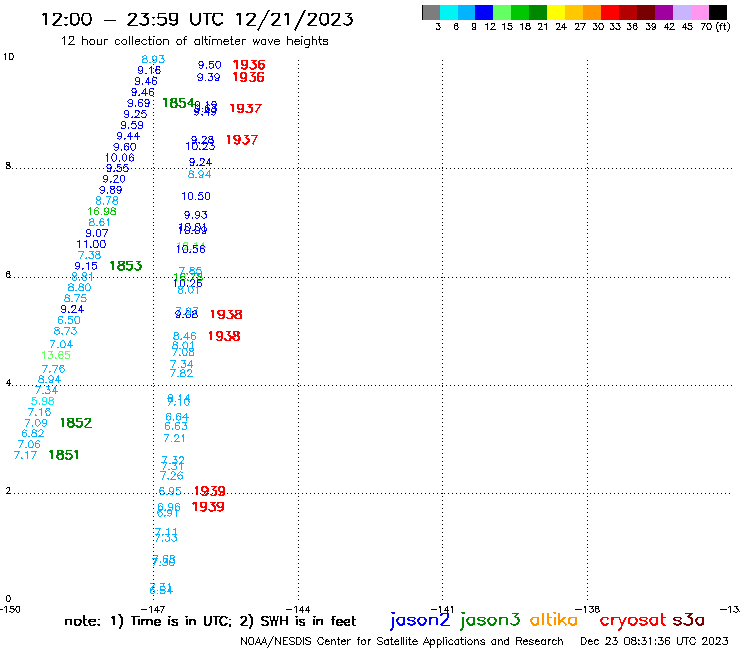
Task: Click the wave height value '8.46'
Action: [x=185, y=336]
